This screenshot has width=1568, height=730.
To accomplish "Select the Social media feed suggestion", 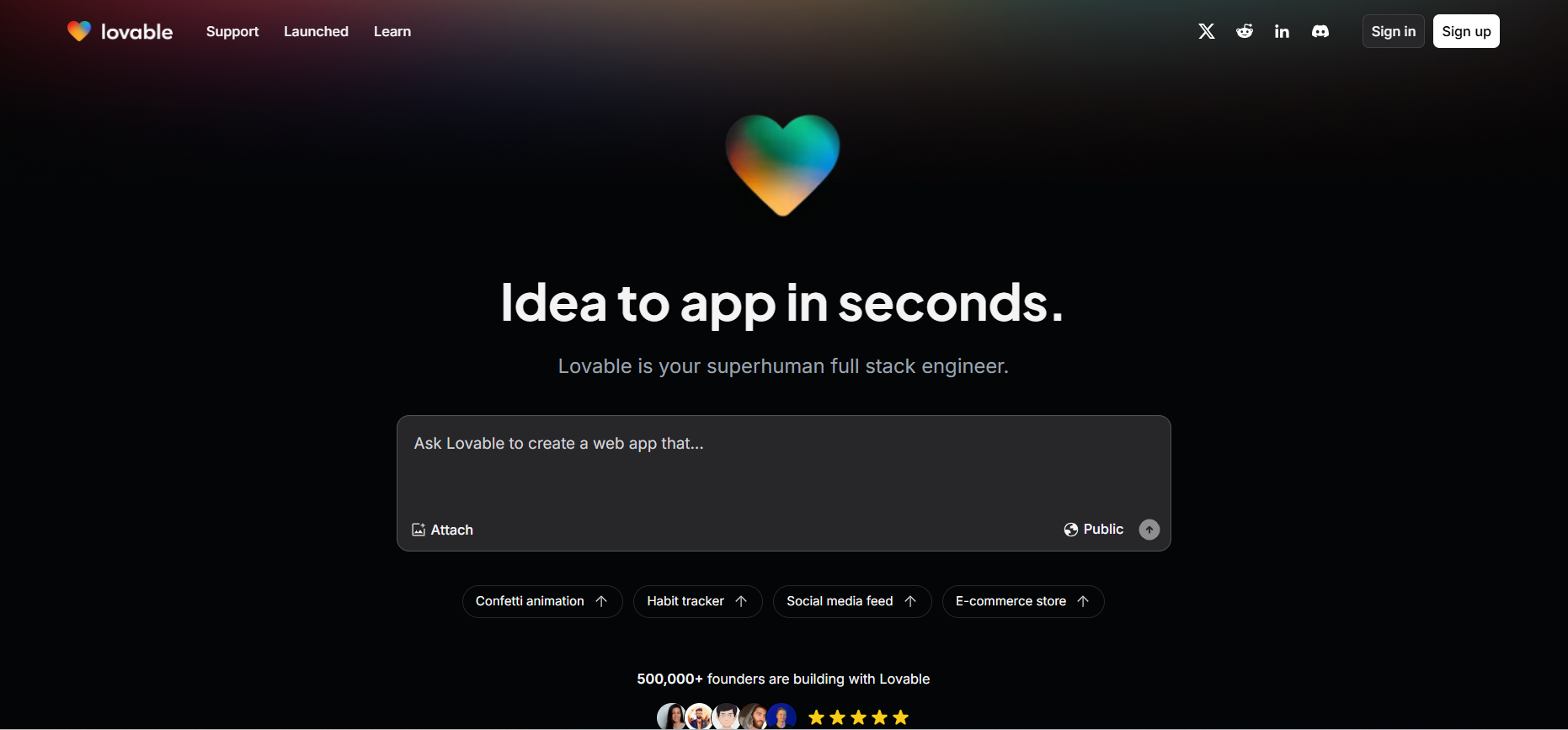I will click(x=852, y=601).
